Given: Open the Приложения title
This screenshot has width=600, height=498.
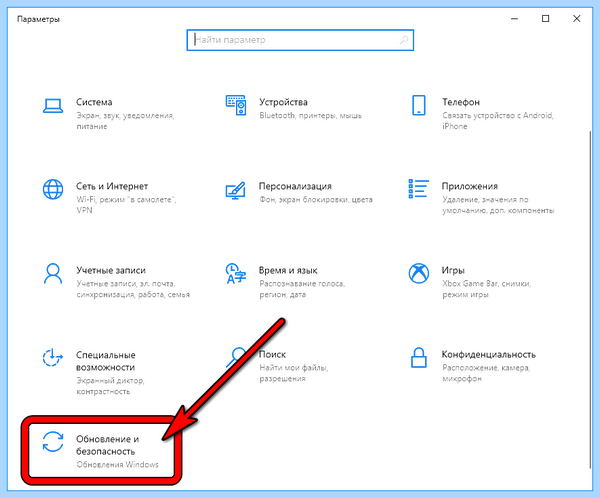Looking at the screenshot, I should (x=470, y=186).
